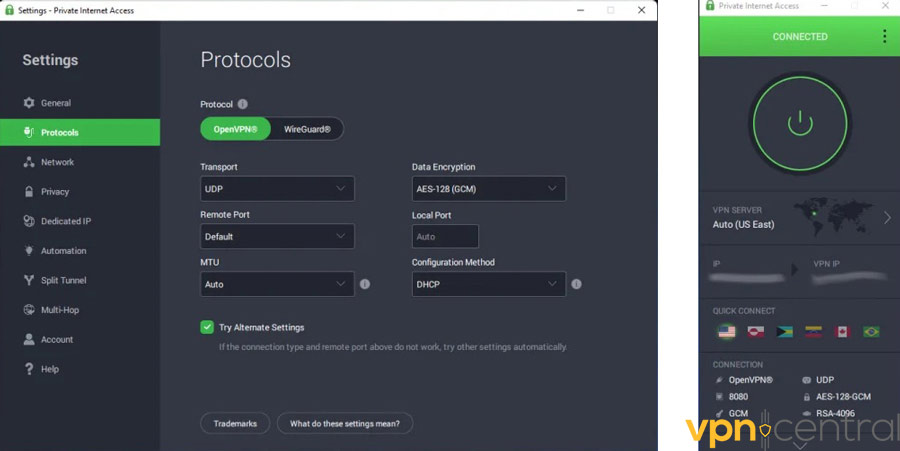The height and width of the screenshot is (451, 900).
Task: Click the Account person icon
Action: click(x=29, y=339)
